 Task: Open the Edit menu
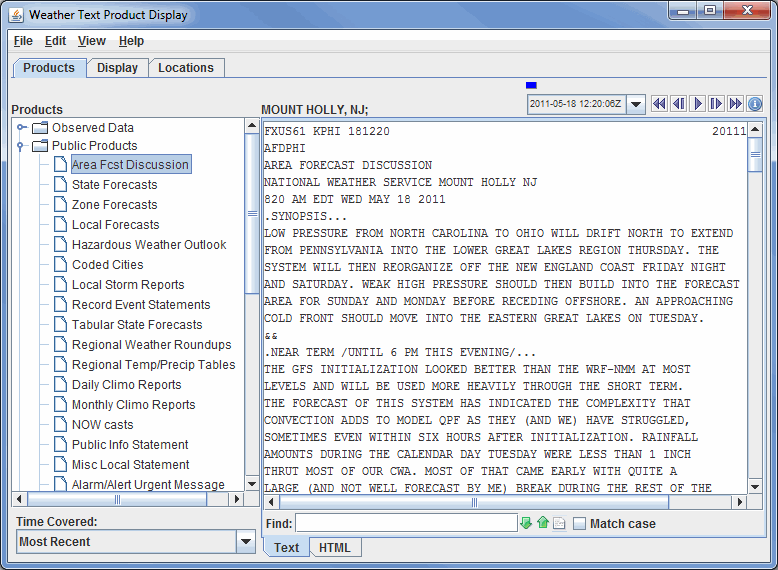55,41
